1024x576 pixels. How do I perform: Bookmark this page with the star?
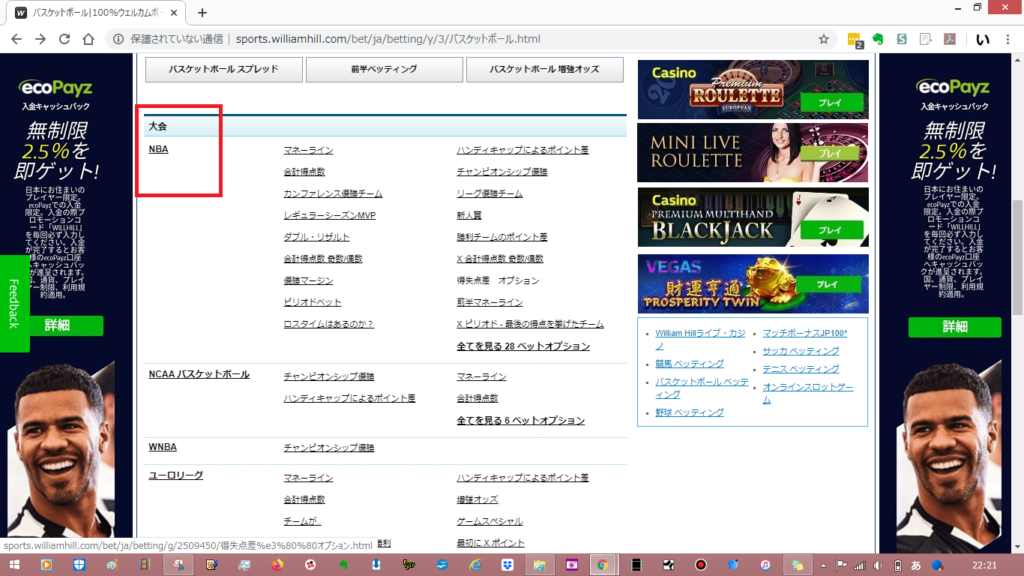pos(824,39)
